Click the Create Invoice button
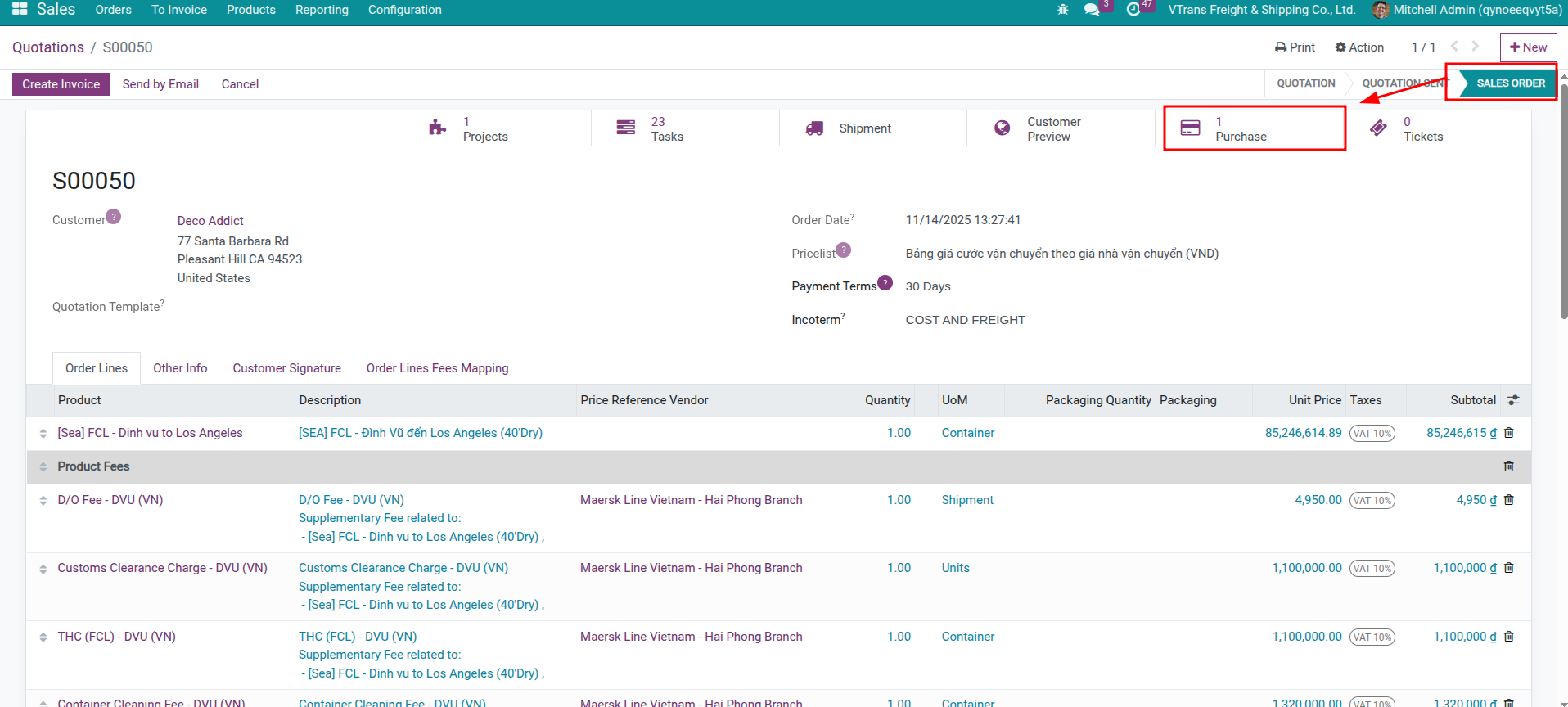Viewport: 1568px width, 707px height. coord(61,84)
